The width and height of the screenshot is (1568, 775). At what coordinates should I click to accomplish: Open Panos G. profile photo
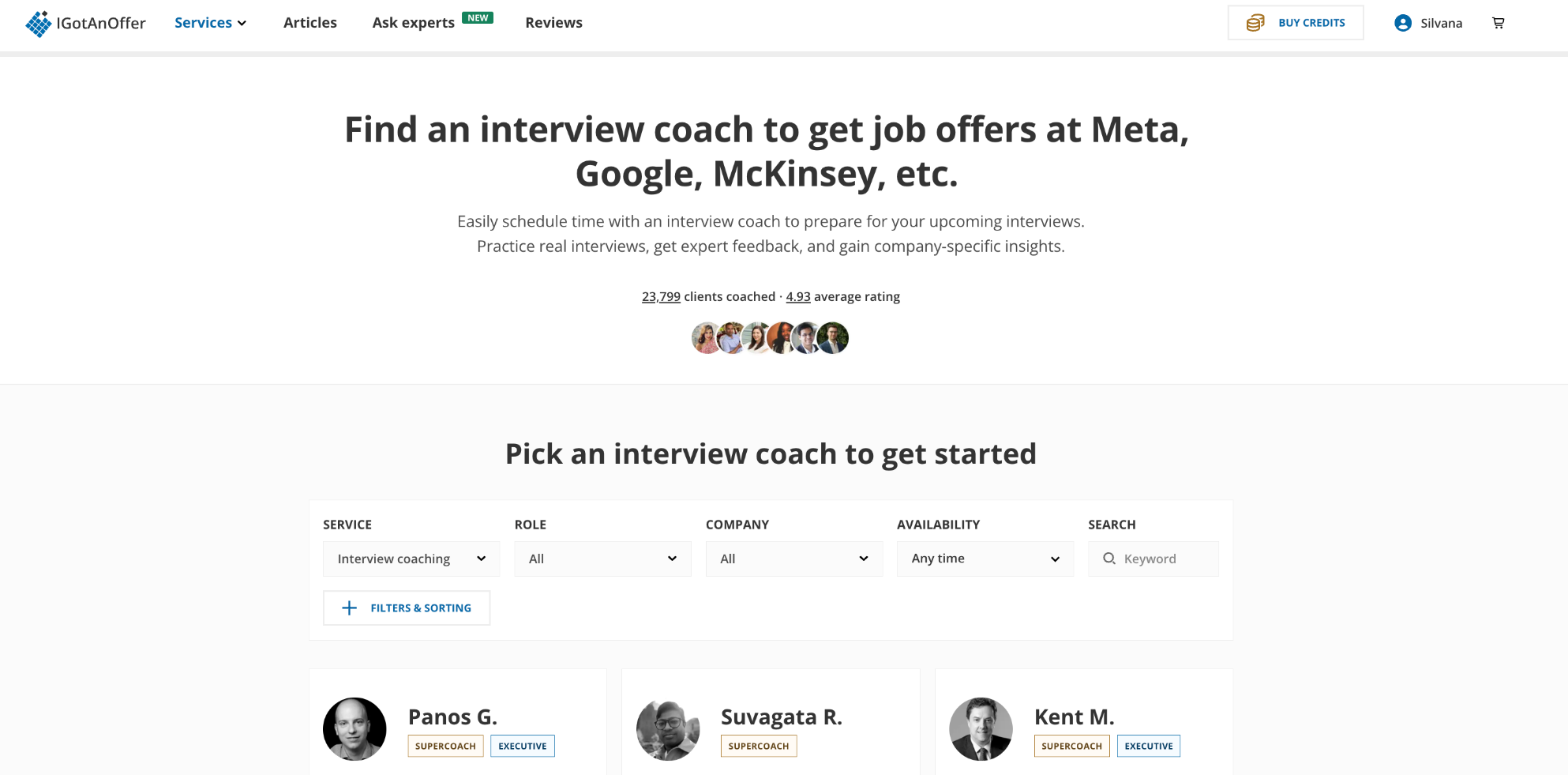coord(354,728)
